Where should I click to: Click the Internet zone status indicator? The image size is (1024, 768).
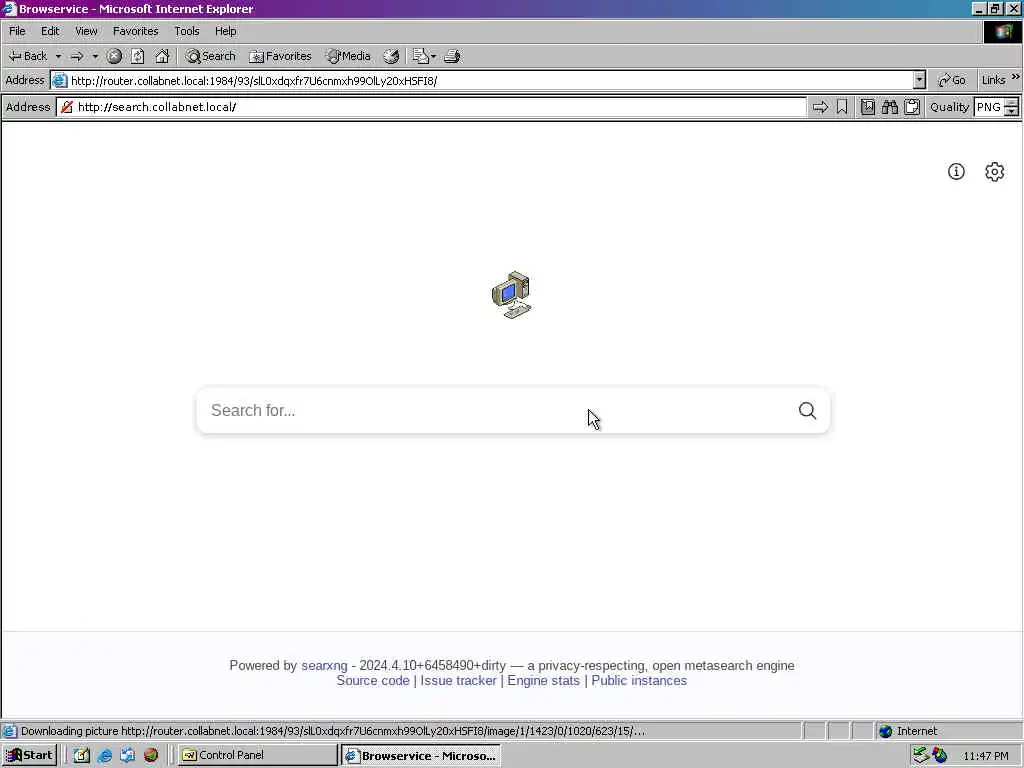pos(908,731)
